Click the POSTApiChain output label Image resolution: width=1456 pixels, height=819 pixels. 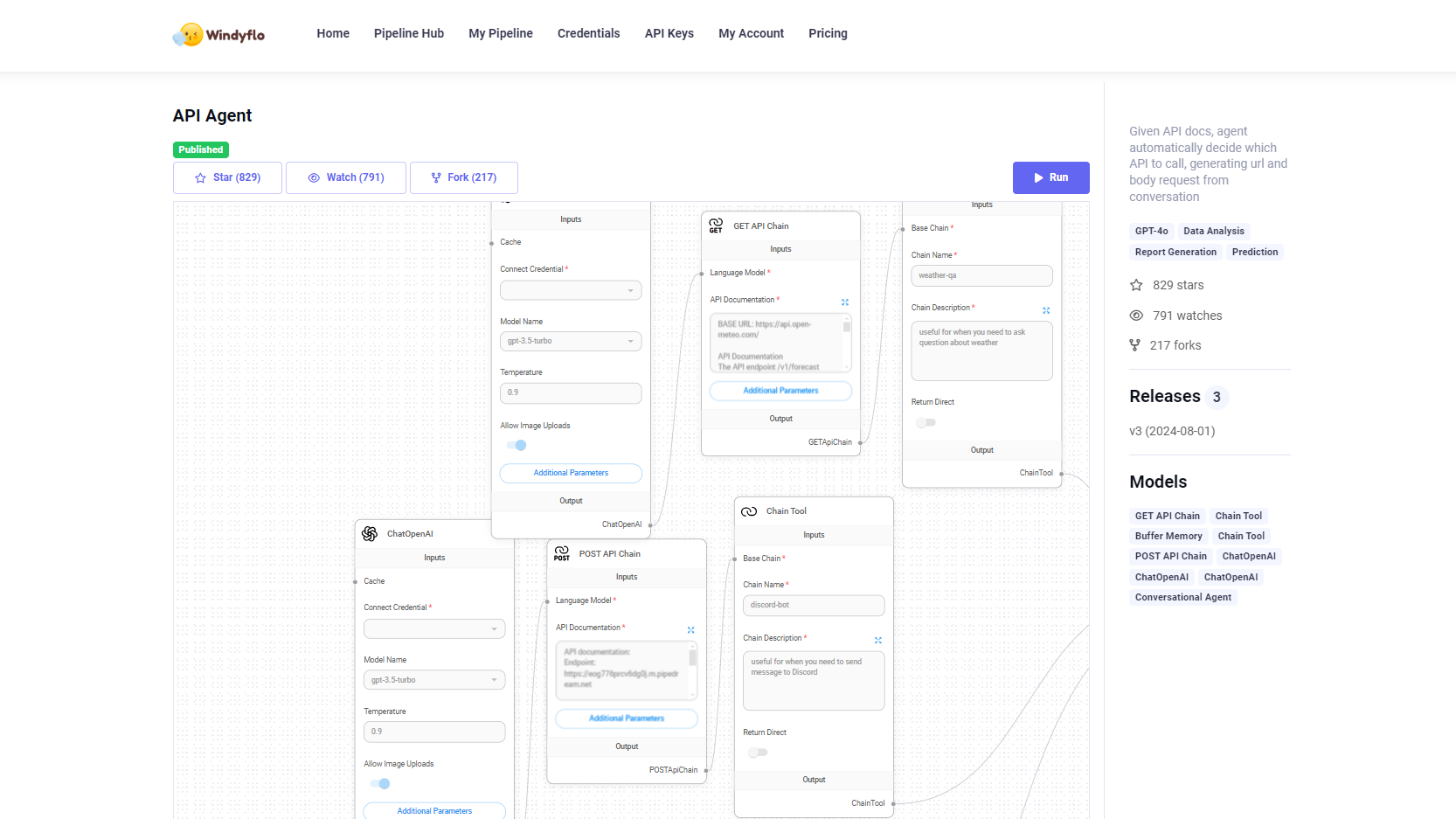[674, 770]
